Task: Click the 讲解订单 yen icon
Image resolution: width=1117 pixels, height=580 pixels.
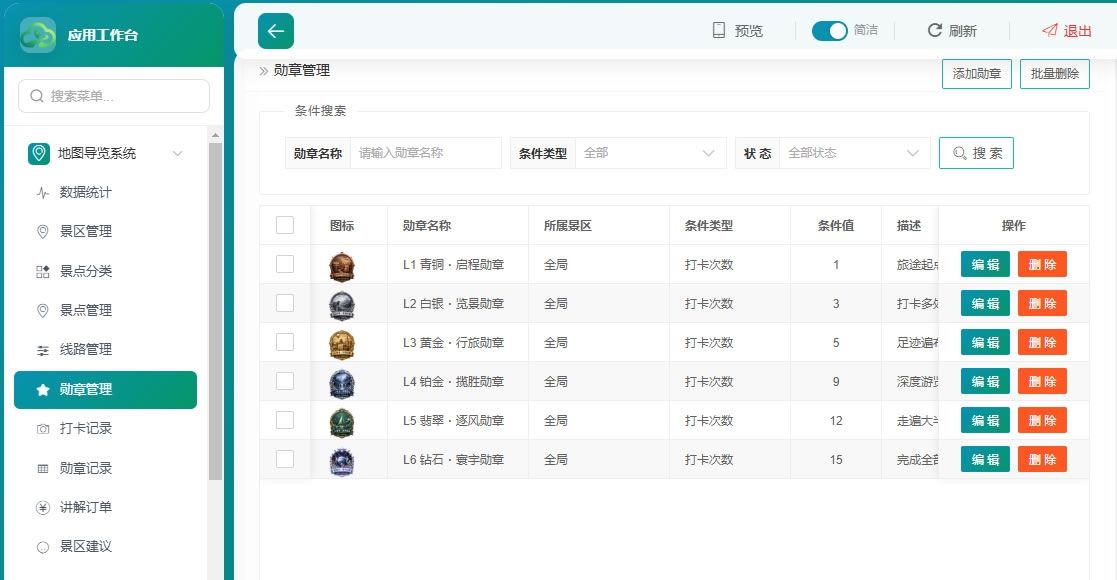Action: click(43, 507)
